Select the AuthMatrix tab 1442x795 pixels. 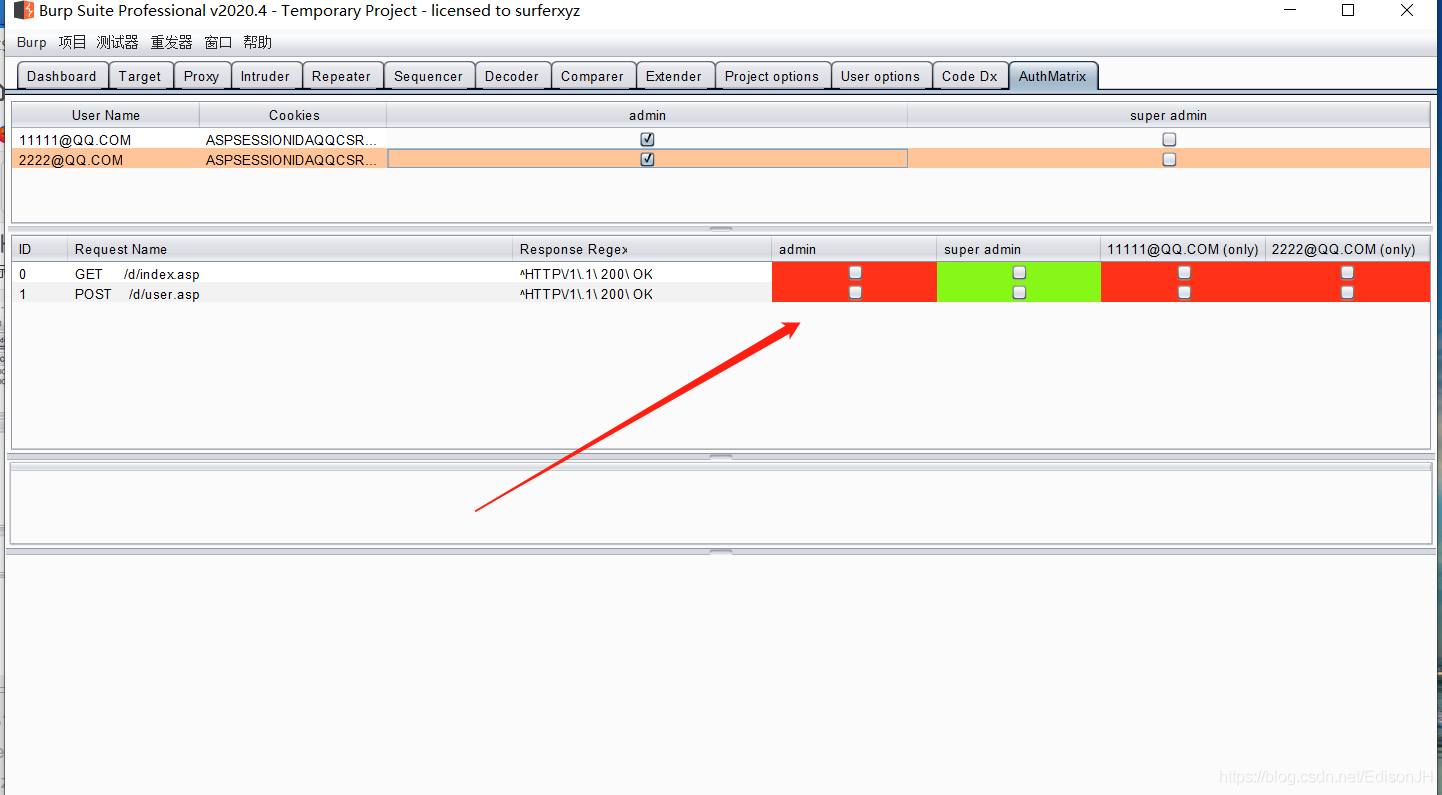(x=1053, y=75)
